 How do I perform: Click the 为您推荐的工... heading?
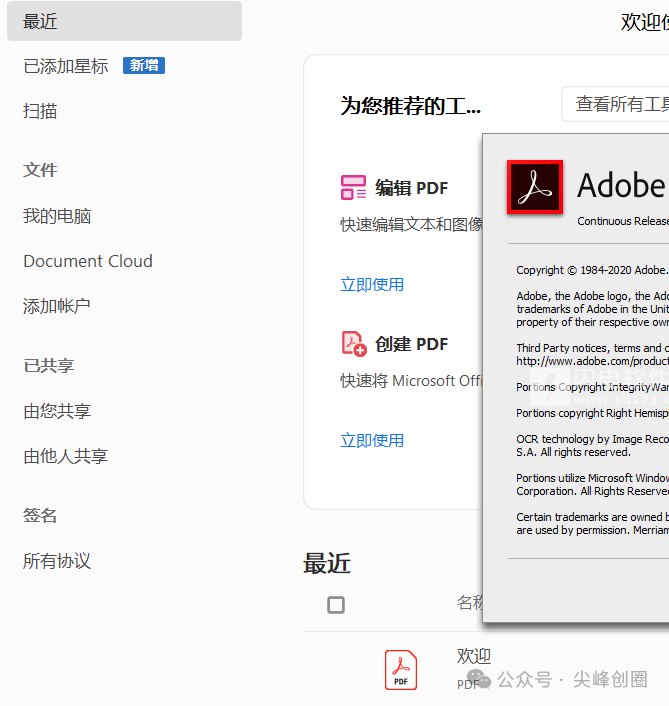(x=411, y=106)
